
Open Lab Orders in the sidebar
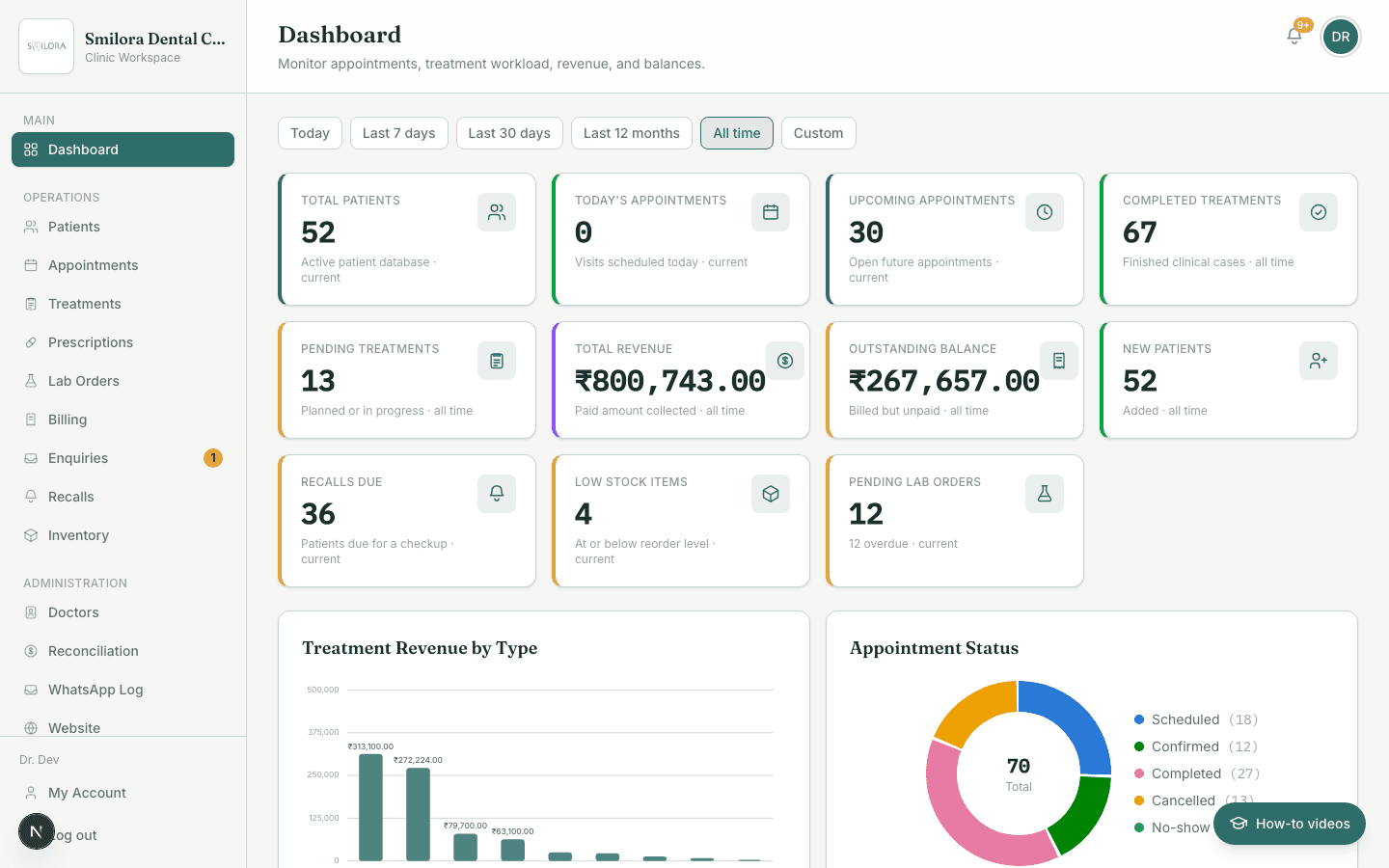[123, 381]
